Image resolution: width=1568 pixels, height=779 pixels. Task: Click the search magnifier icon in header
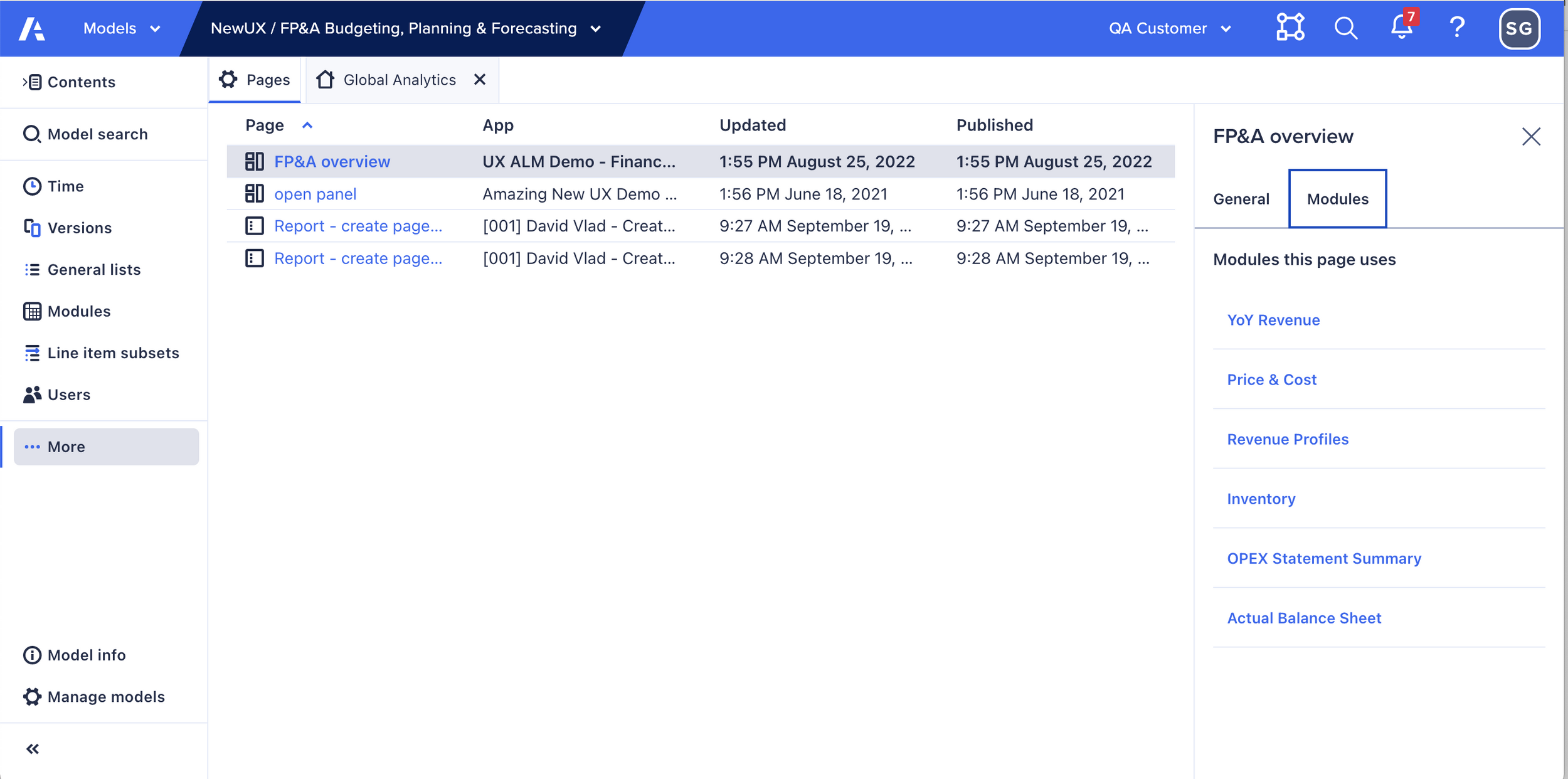click(x=1345, y=28)
